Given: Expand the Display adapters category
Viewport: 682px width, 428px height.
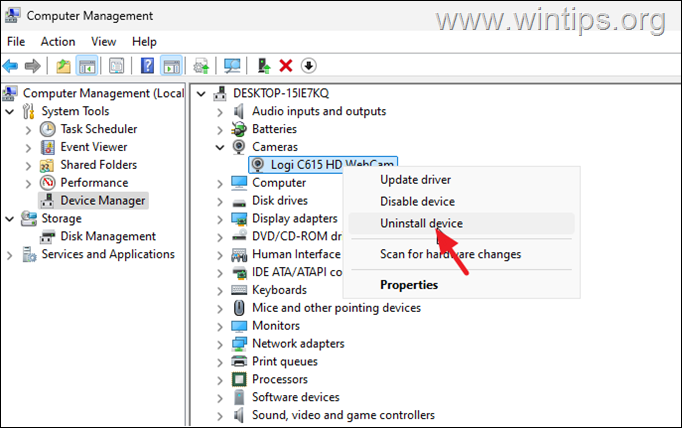Looking at the screenshot, I should [220, 219].
